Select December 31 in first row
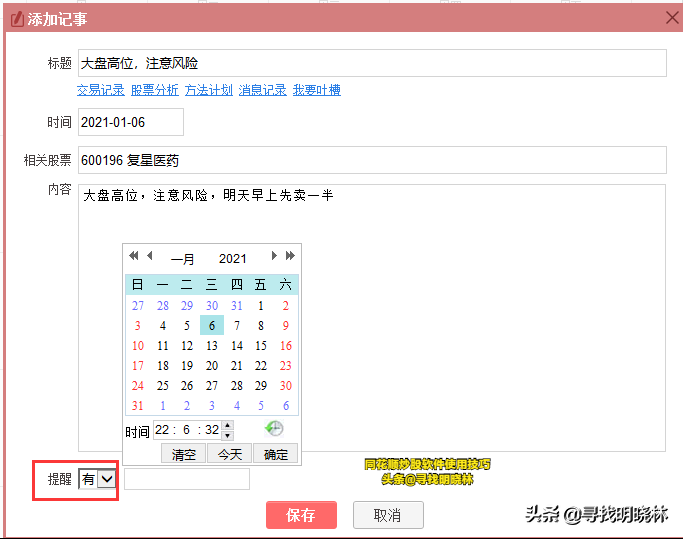This screenshot has width=683, height=539. (x=237, y=305)
